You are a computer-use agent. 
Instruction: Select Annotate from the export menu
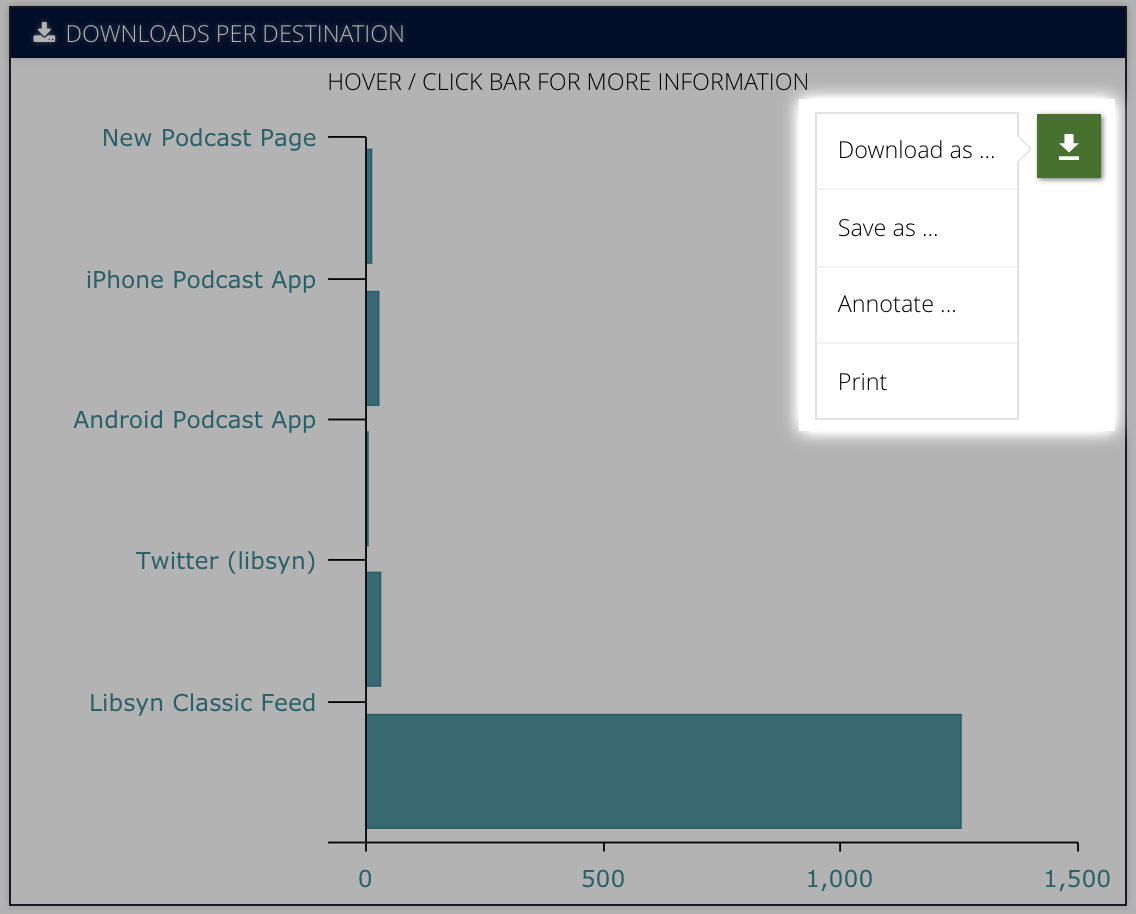point(916,305)
